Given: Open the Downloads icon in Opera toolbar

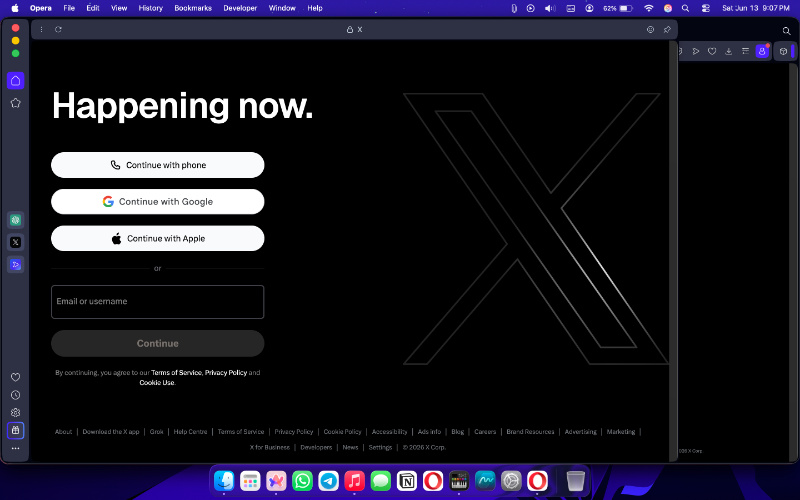Looking at the screenshot, I should click(729, 51).
